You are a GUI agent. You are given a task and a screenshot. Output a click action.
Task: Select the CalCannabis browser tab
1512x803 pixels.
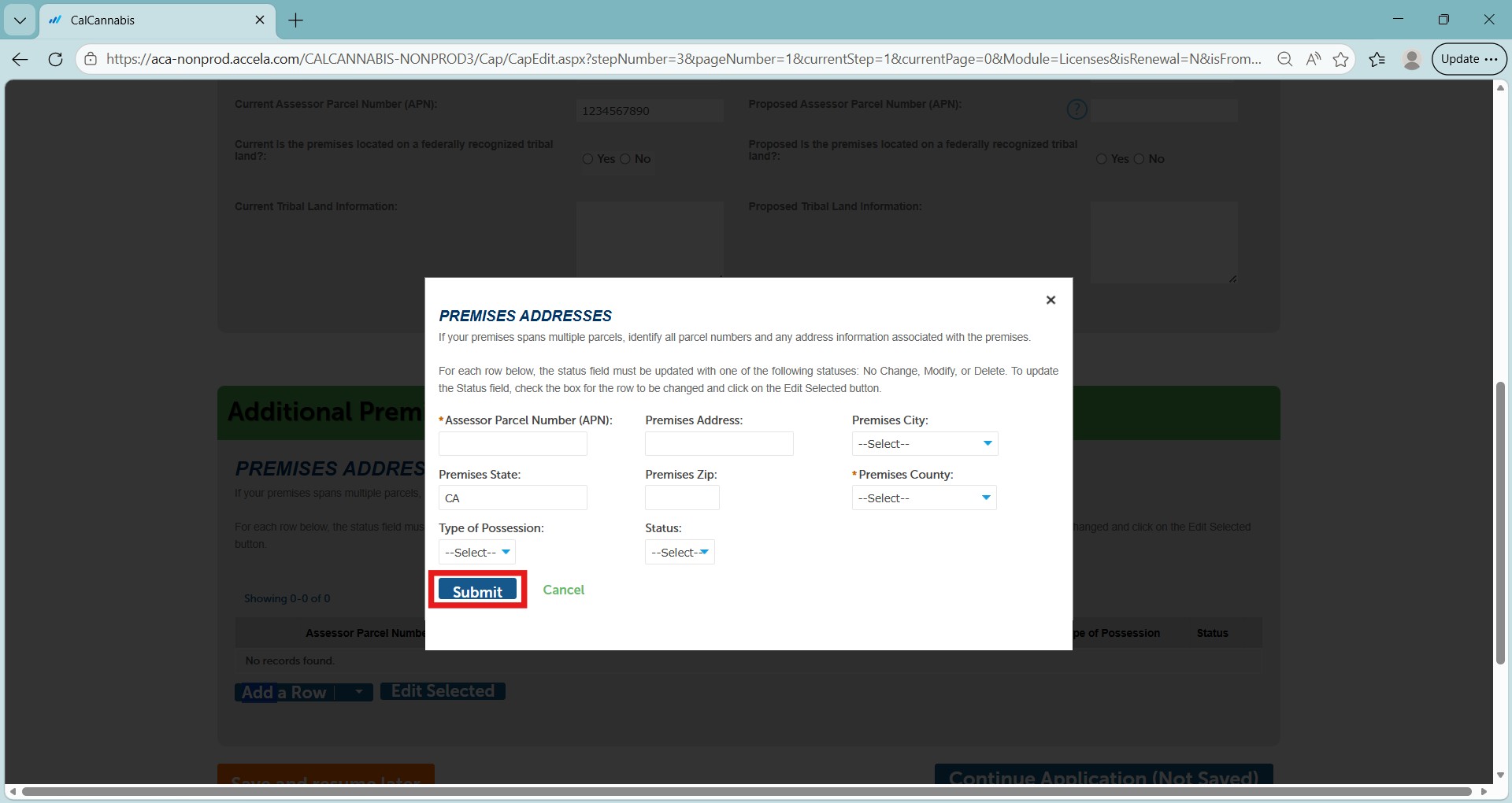(157, 20)
